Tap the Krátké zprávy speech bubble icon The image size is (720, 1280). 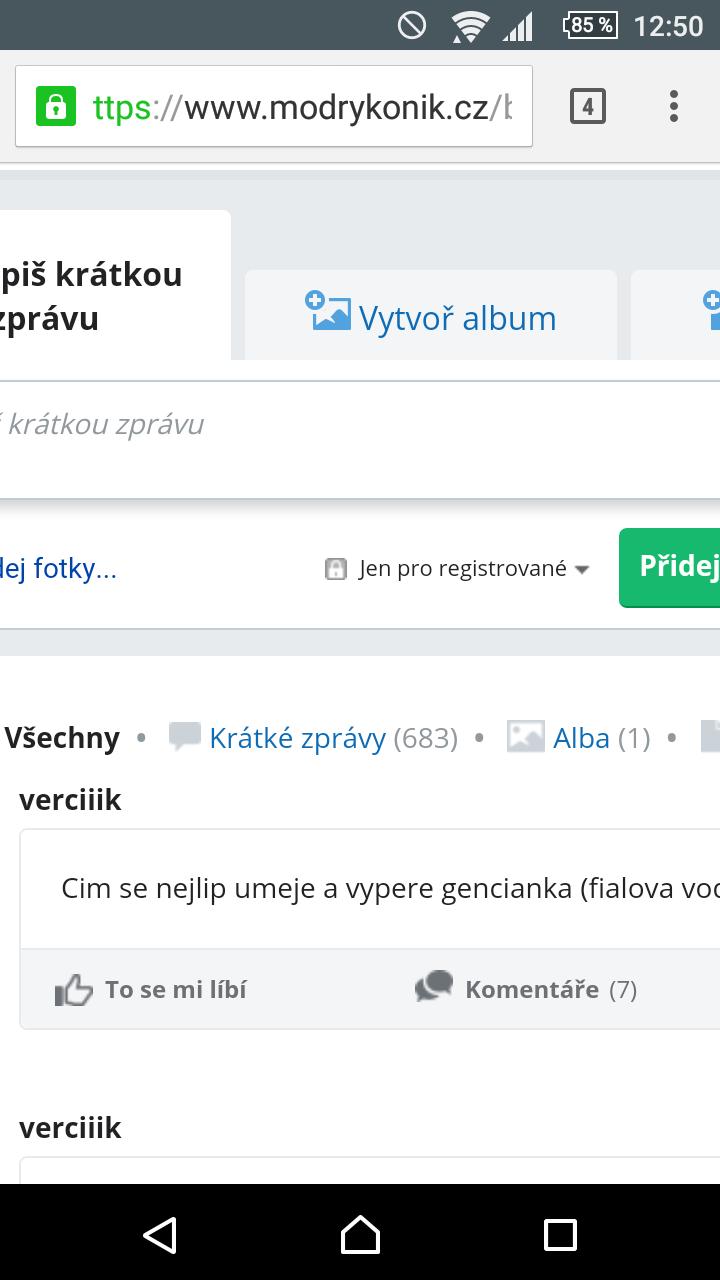185,737
